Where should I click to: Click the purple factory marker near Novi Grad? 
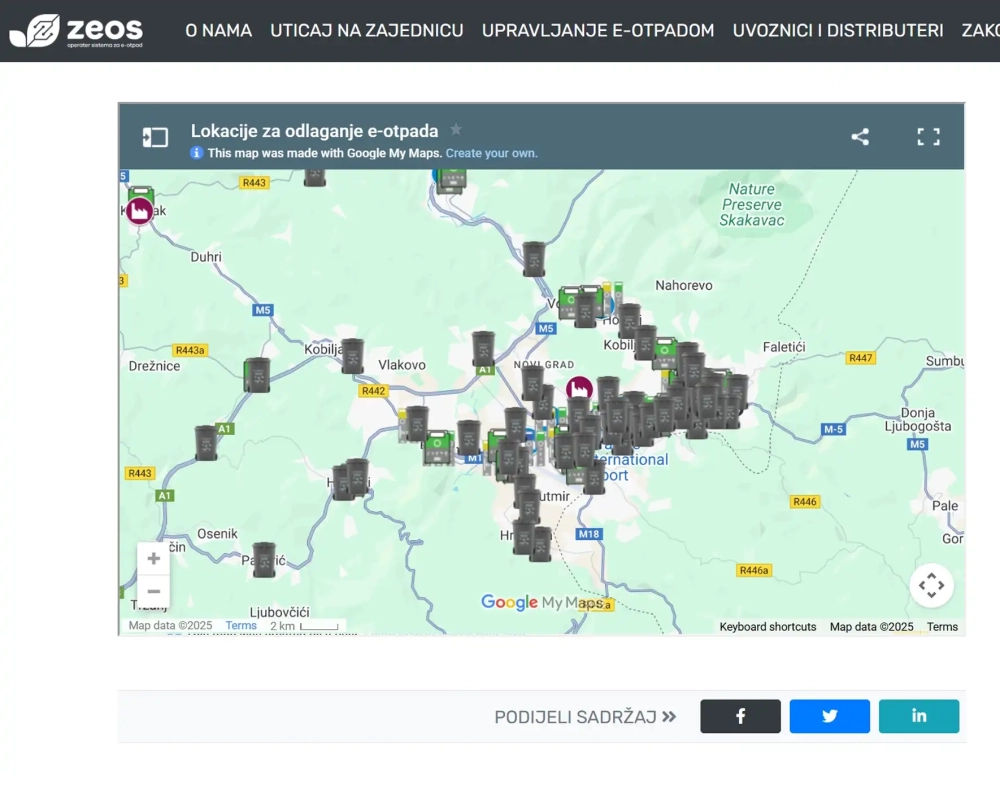[579, 388]
